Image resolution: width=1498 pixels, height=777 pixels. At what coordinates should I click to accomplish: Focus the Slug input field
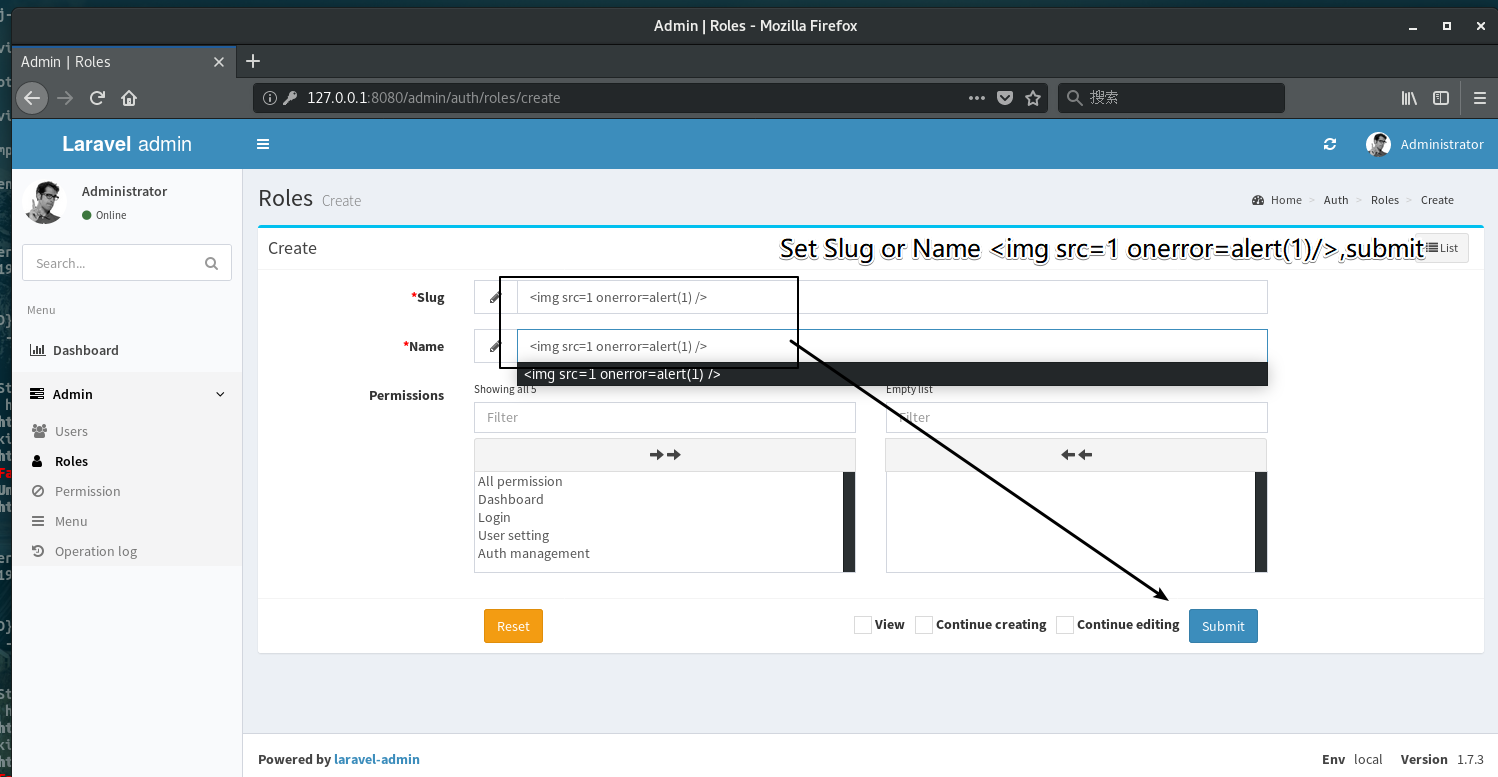(x=892, y=297)
